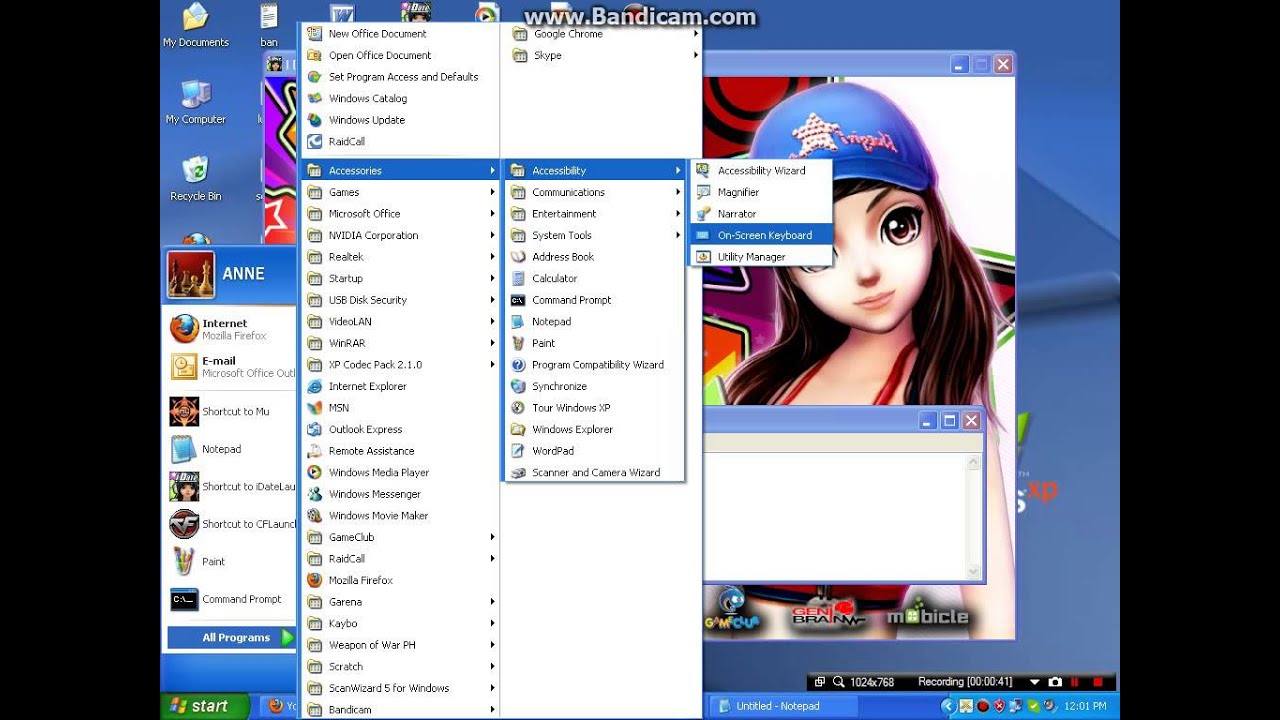Expand the WinRAR program folder
Screen dimensions: 1280x720
[x=400, y=343]
